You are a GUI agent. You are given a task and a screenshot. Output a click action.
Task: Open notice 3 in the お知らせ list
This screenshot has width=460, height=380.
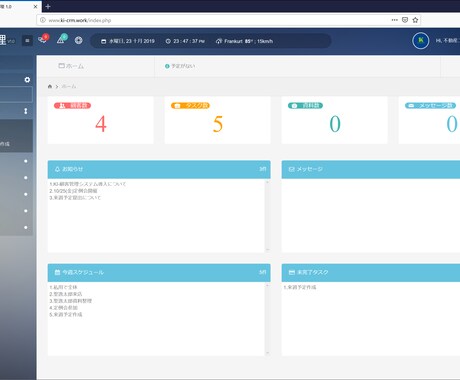[x=75, y=198]
